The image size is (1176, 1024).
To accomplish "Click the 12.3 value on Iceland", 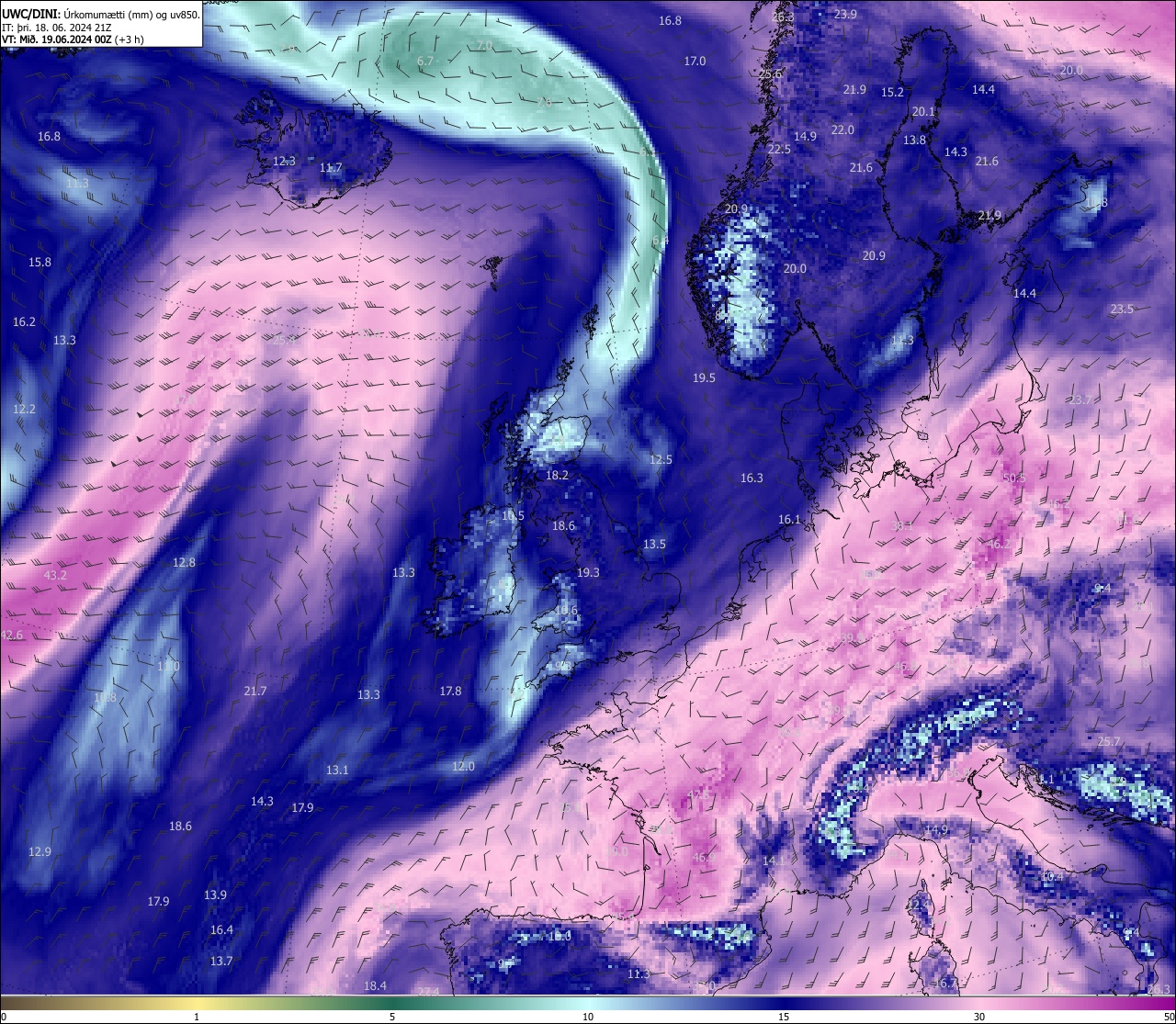I will (x=284, y=161).
